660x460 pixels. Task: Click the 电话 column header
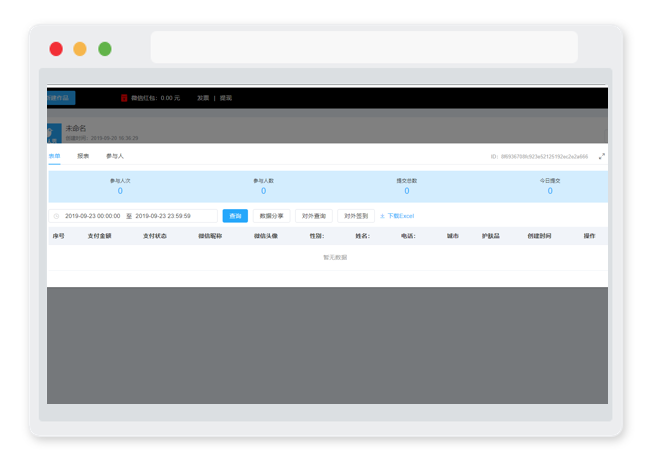(408, 236)
